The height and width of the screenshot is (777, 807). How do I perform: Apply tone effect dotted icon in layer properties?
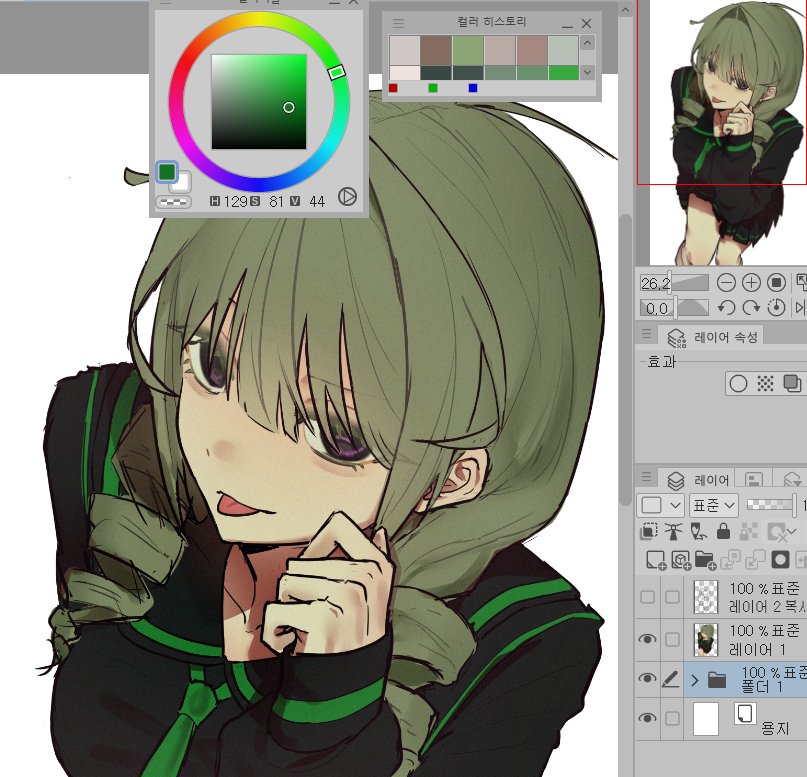pyautogui.click(x=765, y=383)
